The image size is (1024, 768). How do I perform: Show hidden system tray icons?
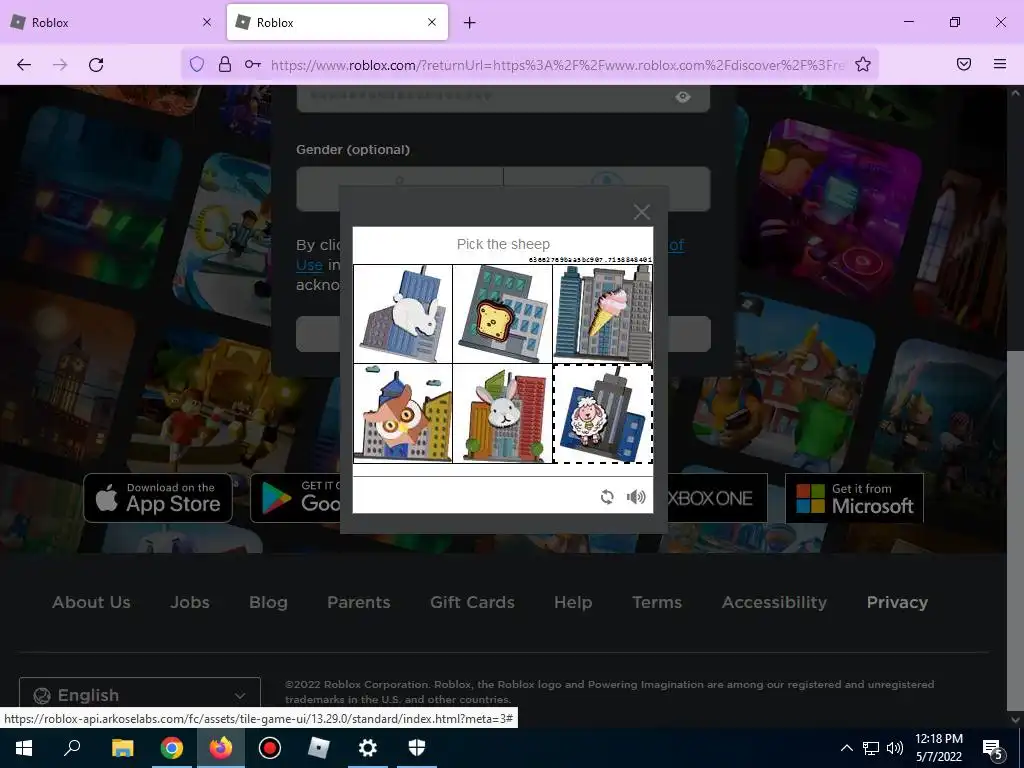pyautogui.click(x=846, y=748)
